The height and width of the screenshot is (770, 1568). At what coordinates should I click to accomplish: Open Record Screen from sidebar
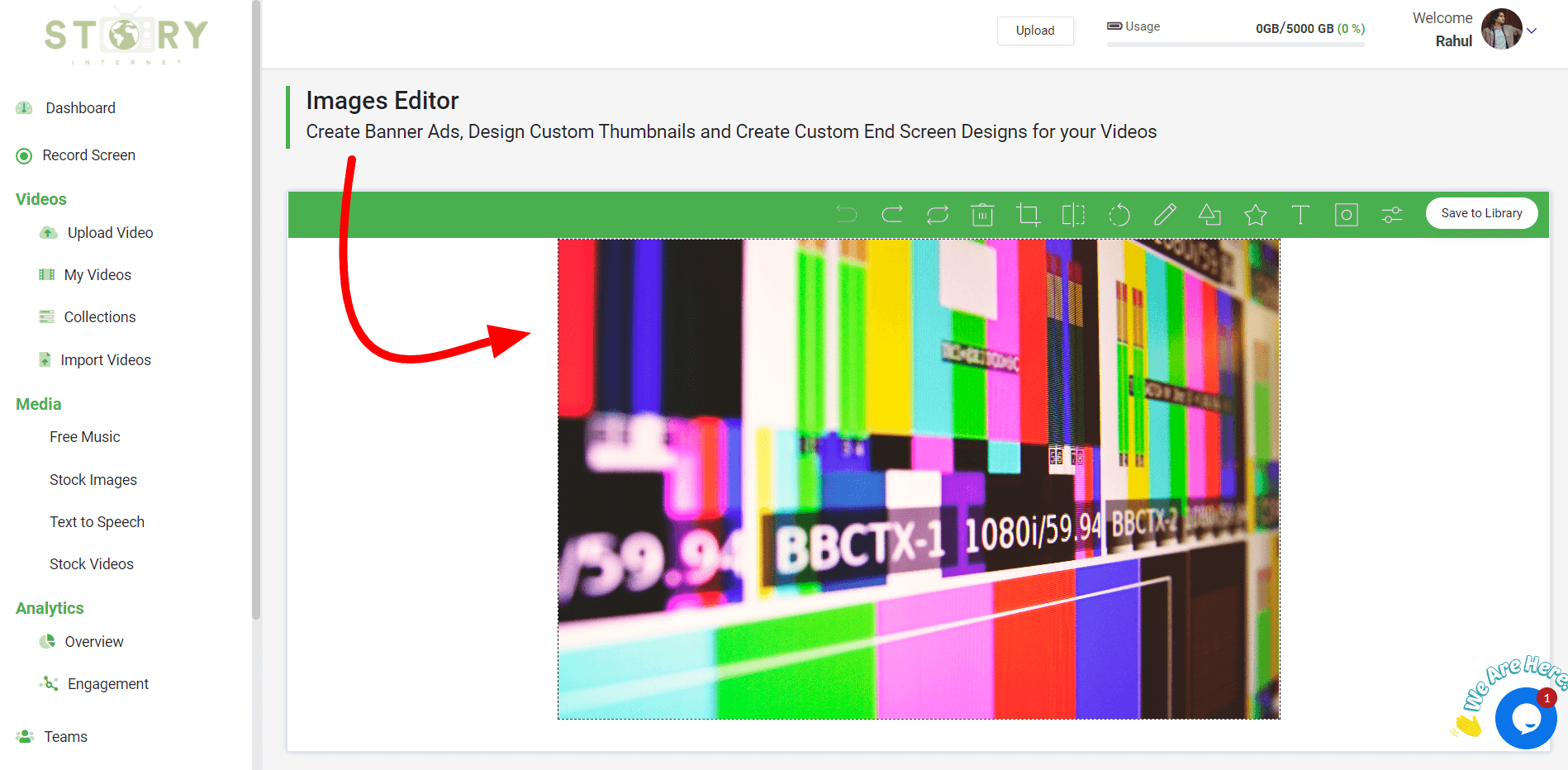(89, 155)
